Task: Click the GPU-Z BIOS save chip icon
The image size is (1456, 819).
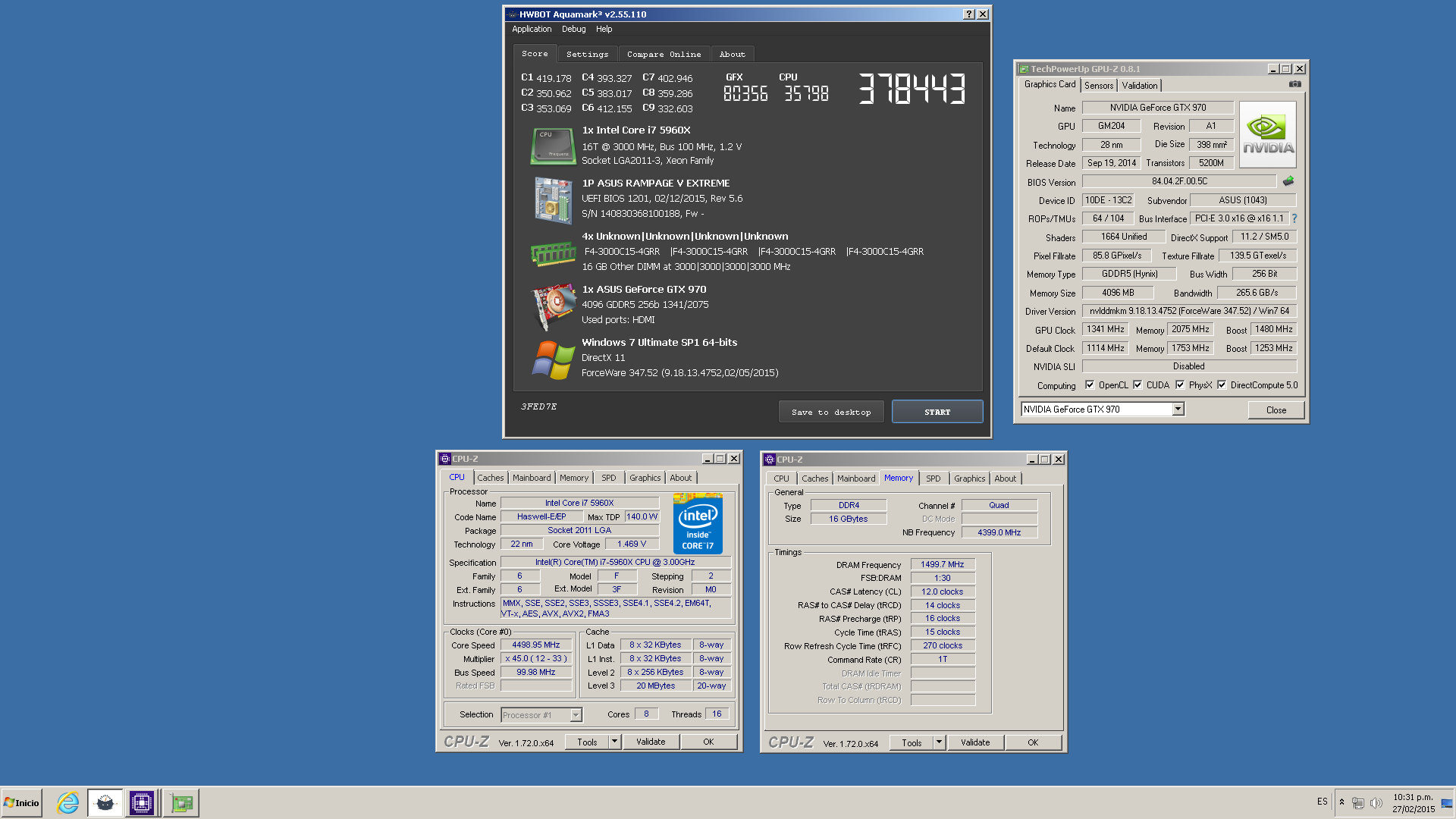Action: pyautogui.click(x=1288, y=181)
